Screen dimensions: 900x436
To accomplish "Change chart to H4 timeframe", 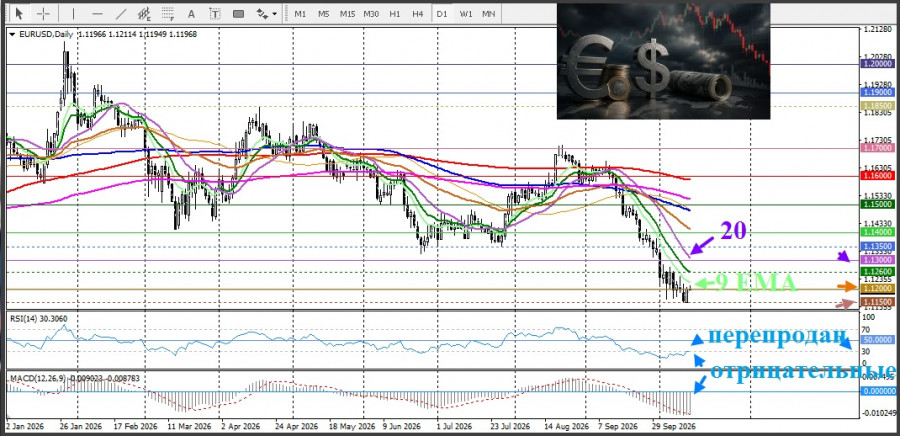I will point(418,13).
